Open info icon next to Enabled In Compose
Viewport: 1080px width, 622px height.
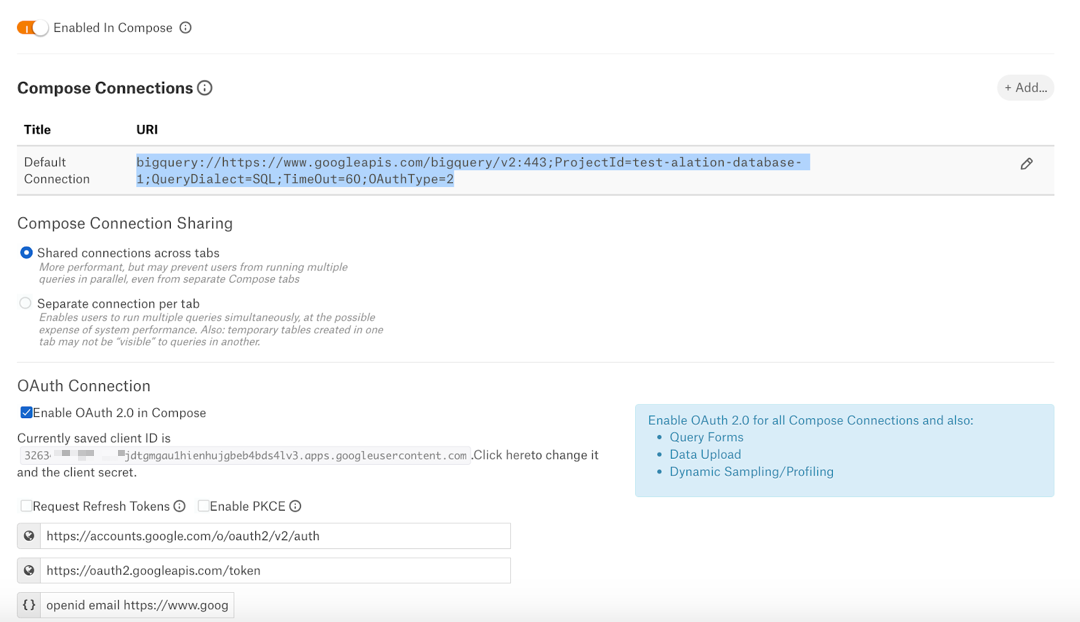(x=185, y=28)
